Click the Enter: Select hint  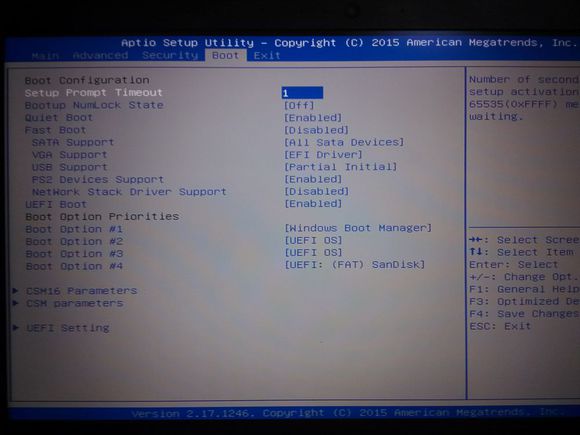(x=513, y=265)
